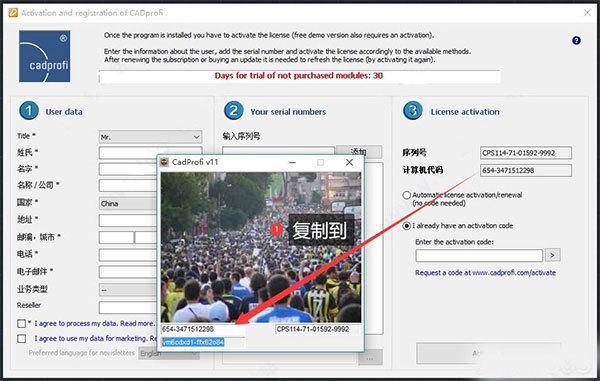Expand the business type dropdown
This screenshot has height=381, width=600.
[128, 290]
